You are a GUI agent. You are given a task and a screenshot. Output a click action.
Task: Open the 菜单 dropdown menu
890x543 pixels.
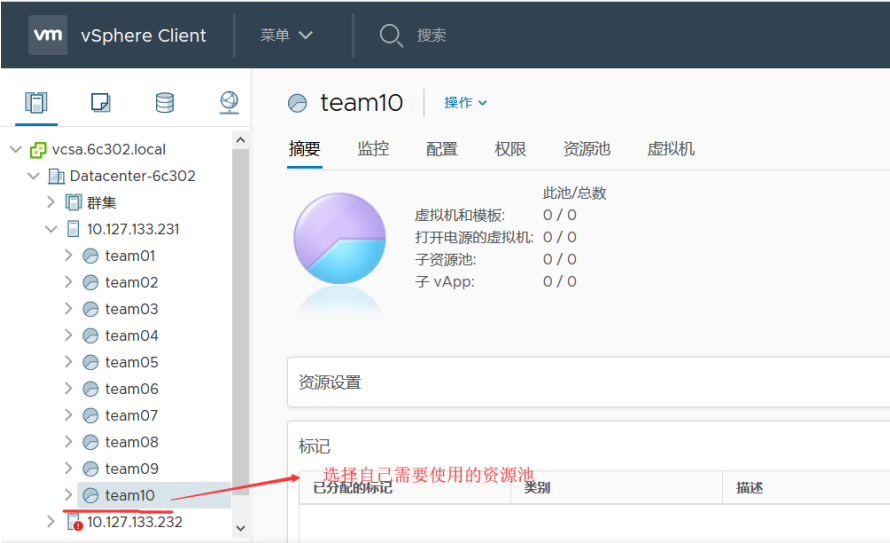[286, 35]
